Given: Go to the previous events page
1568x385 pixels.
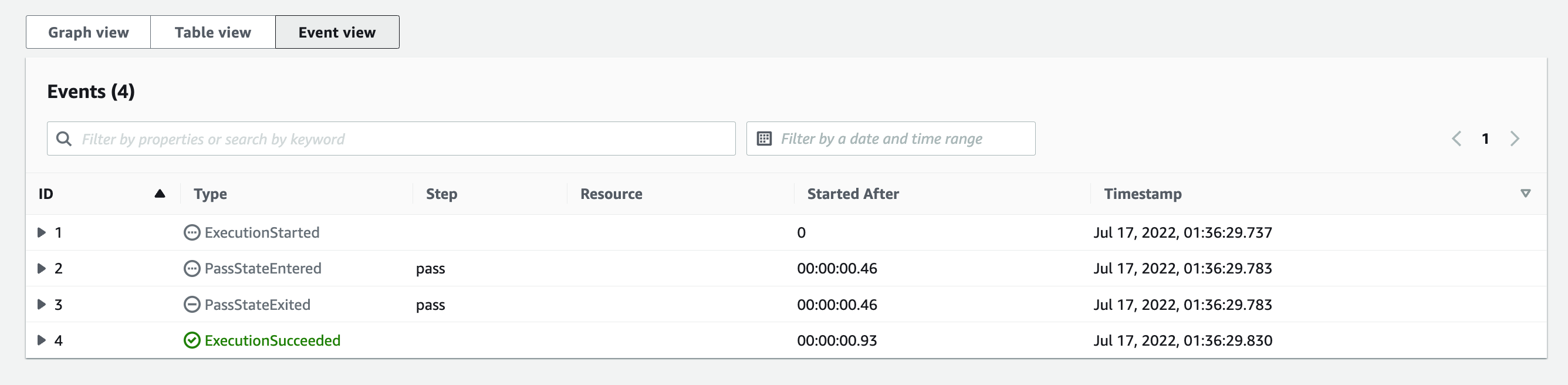Looking at the screenshot, I should click(1457, 139).
